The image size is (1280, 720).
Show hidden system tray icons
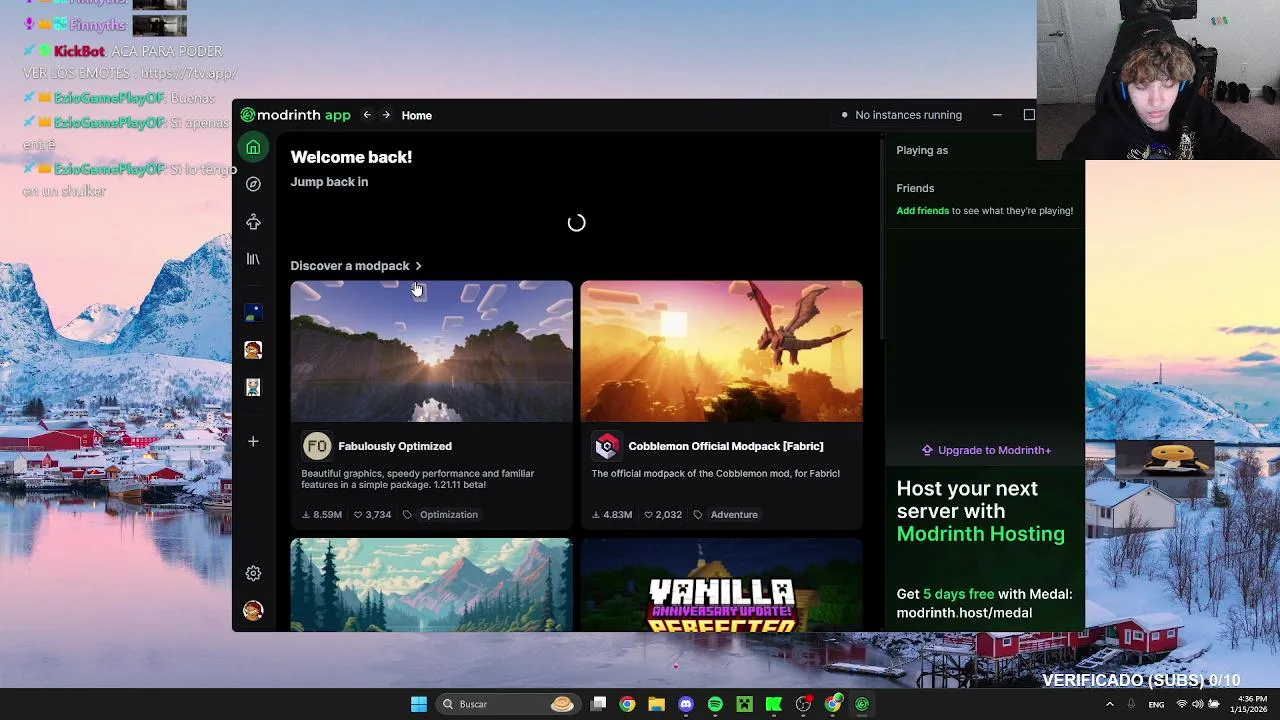(x=1109, y=704)
